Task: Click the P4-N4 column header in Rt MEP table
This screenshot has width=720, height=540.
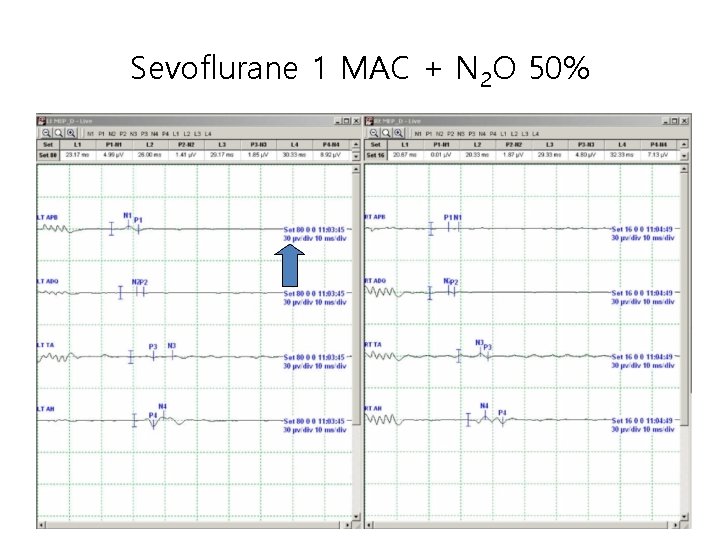Action: 659,145
